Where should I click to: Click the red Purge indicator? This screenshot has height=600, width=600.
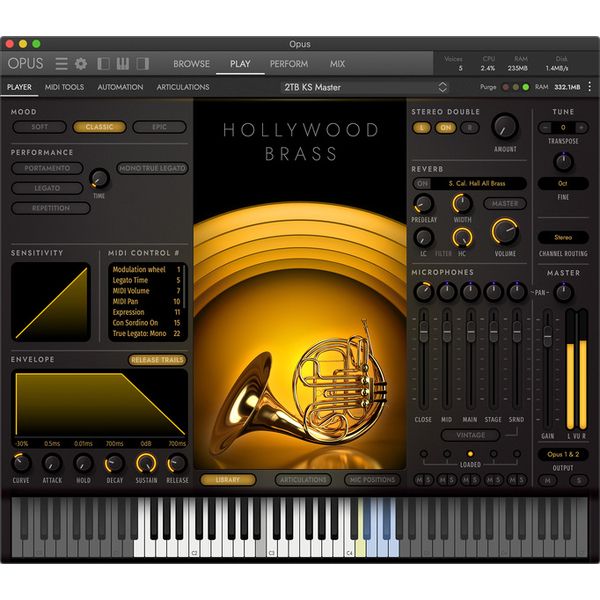click(505, 87)
